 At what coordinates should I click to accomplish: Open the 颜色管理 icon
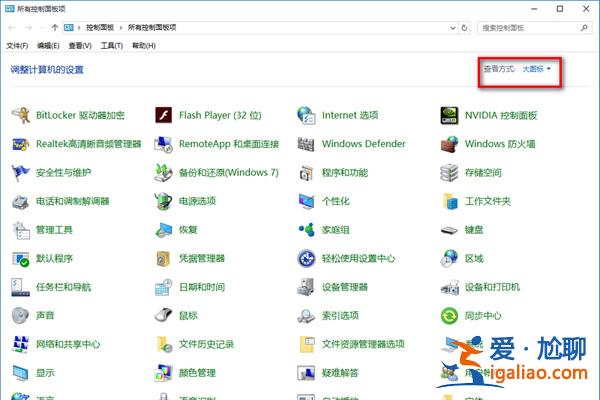pyautogui.click(x=164, y=373)
